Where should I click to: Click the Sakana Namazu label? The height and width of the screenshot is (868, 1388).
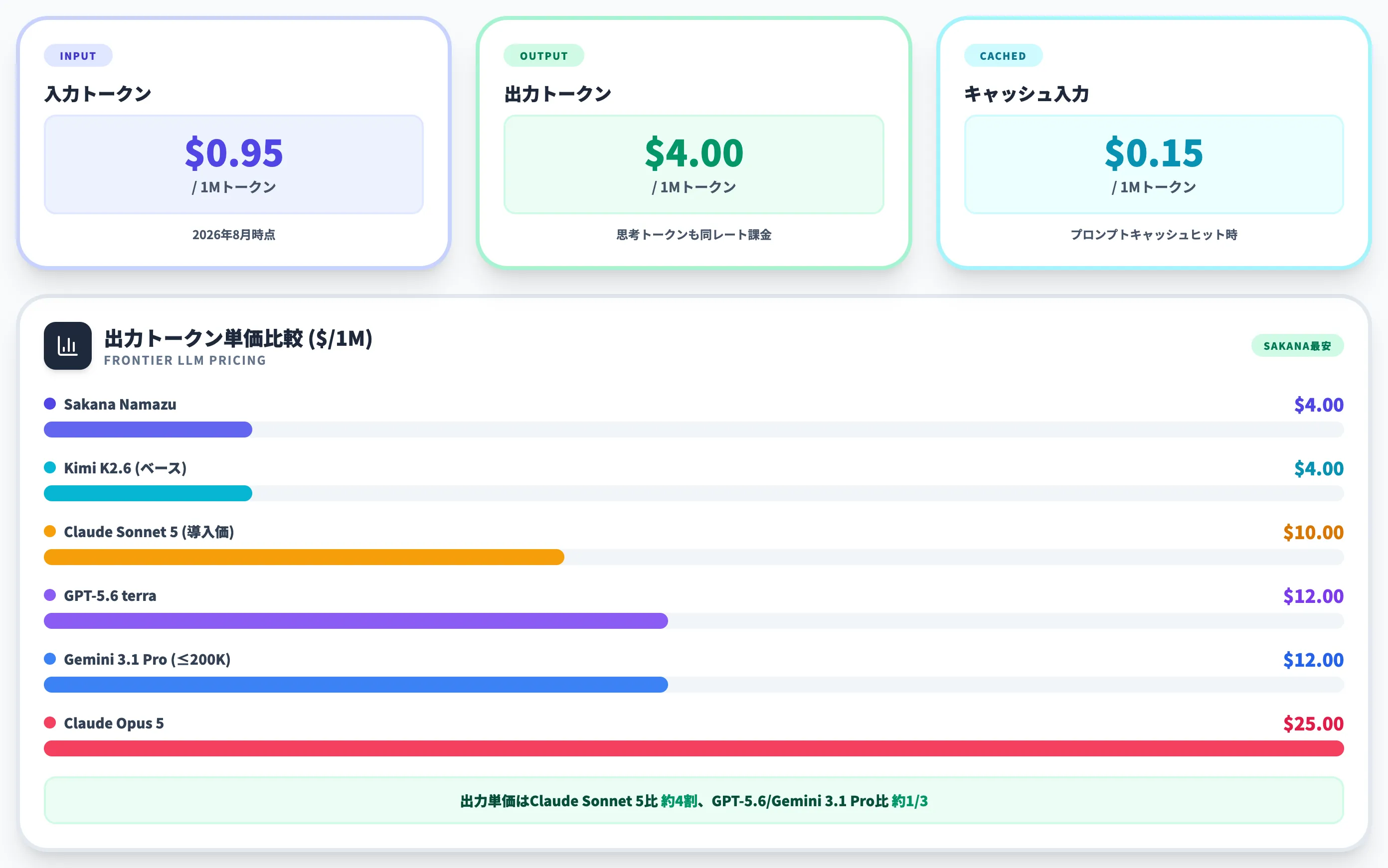coord(120,404)
